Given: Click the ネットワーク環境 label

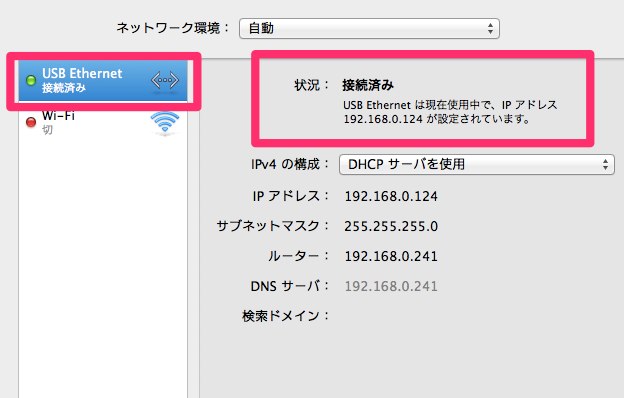Looking at the screenshot, I should 173,28.
